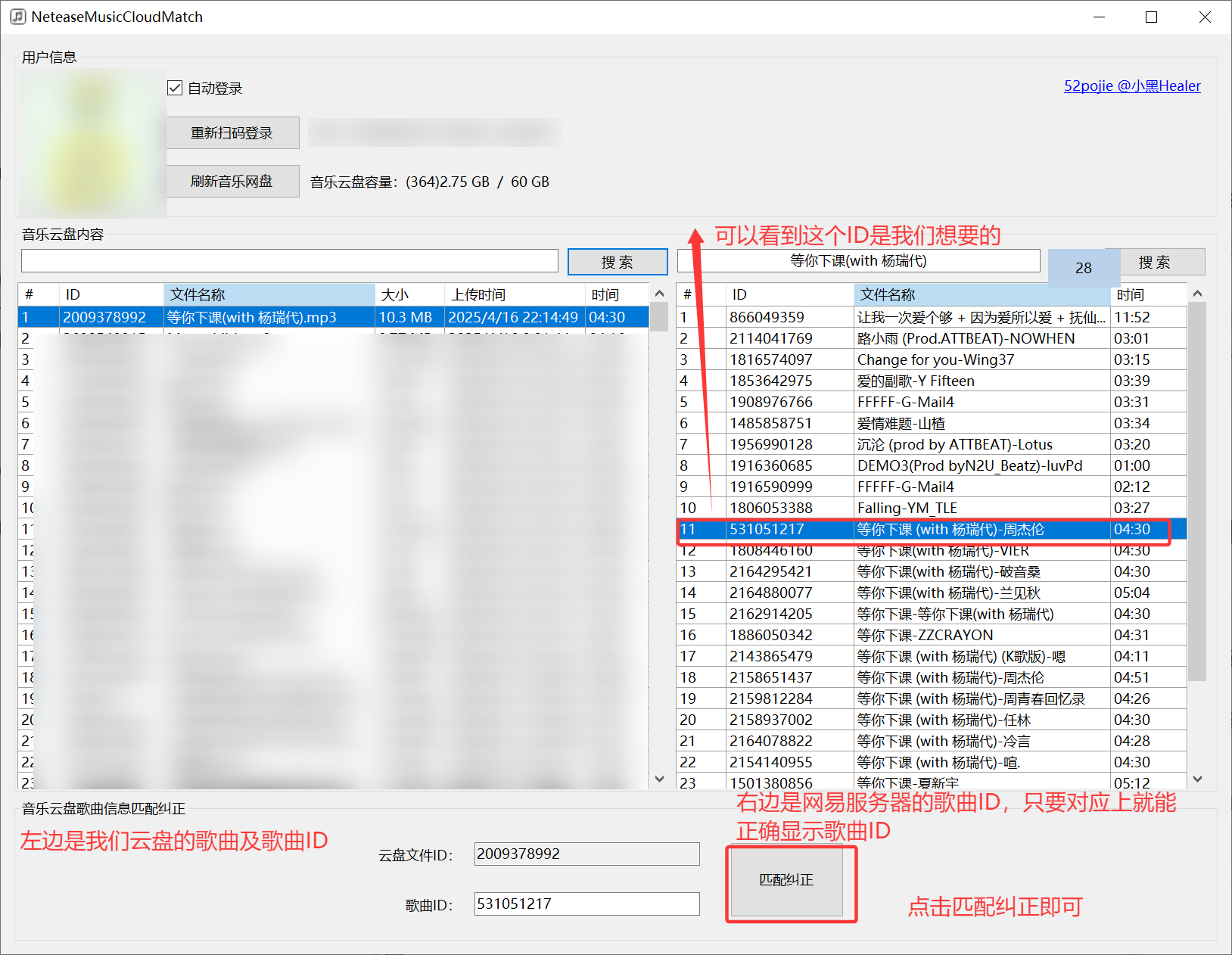
Task: Open the 52pojie @小黑Healer link
Action: tap(1132, 86)
